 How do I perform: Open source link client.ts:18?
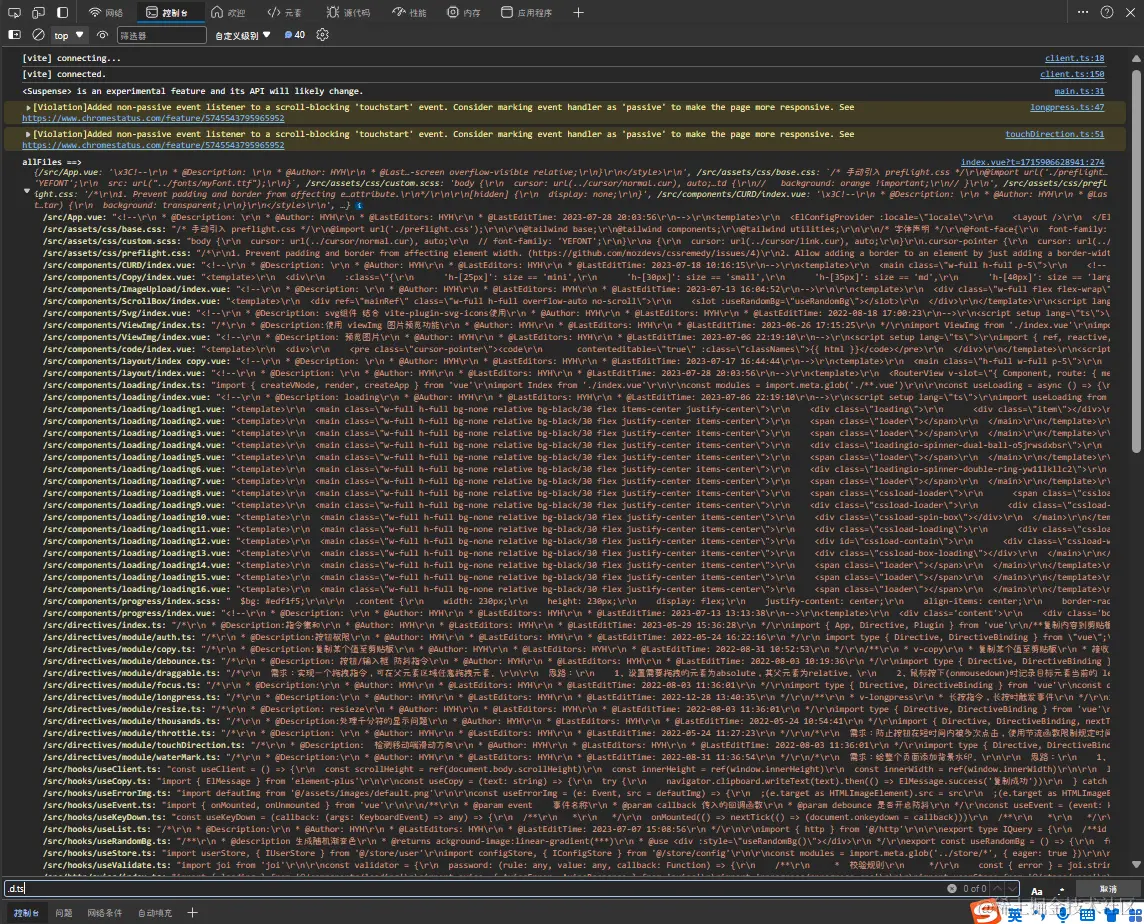(x=1074, y=58)
